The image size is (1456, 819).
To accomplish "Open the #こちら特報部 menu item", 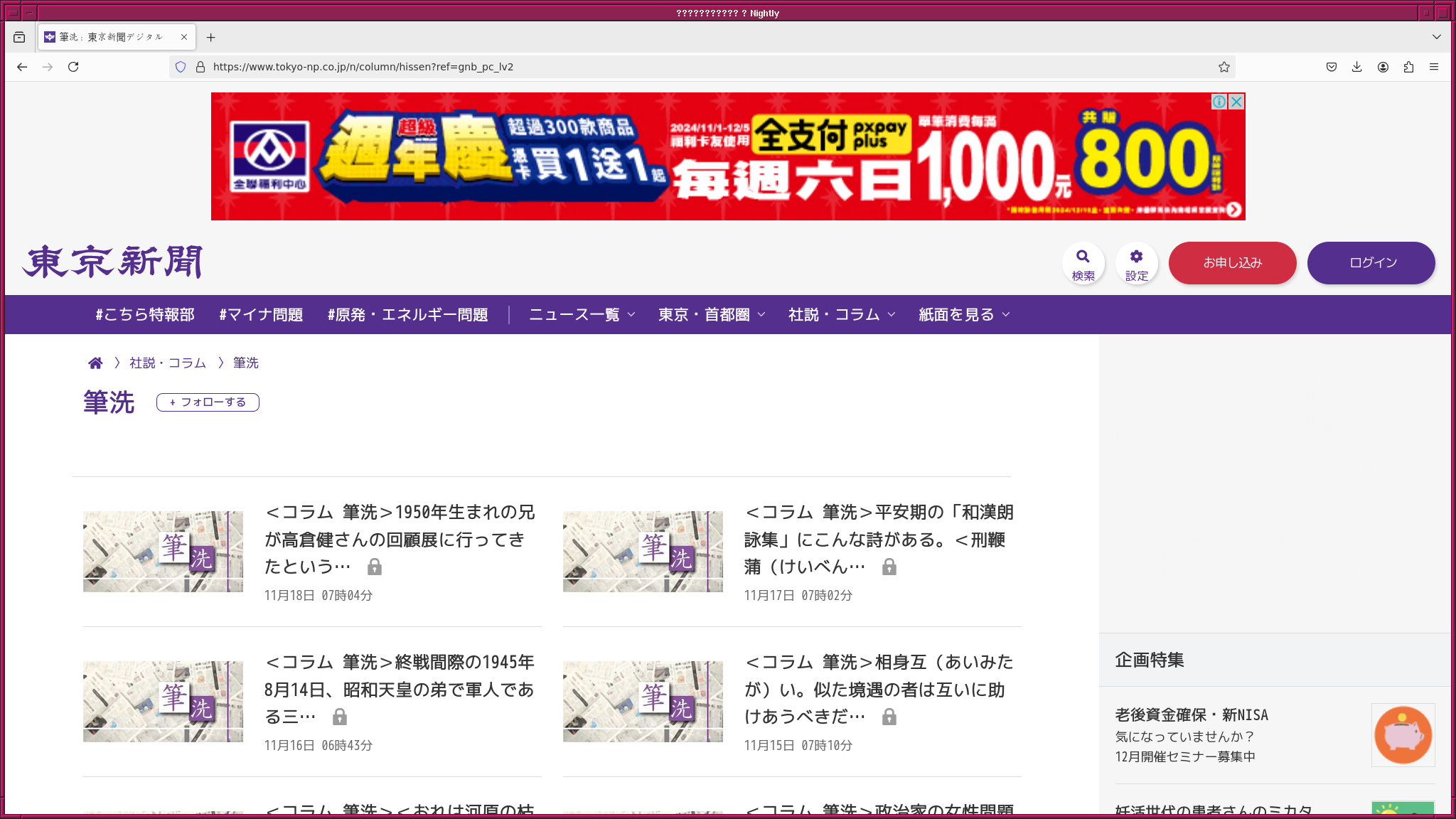I will click(x=145, y=315).
